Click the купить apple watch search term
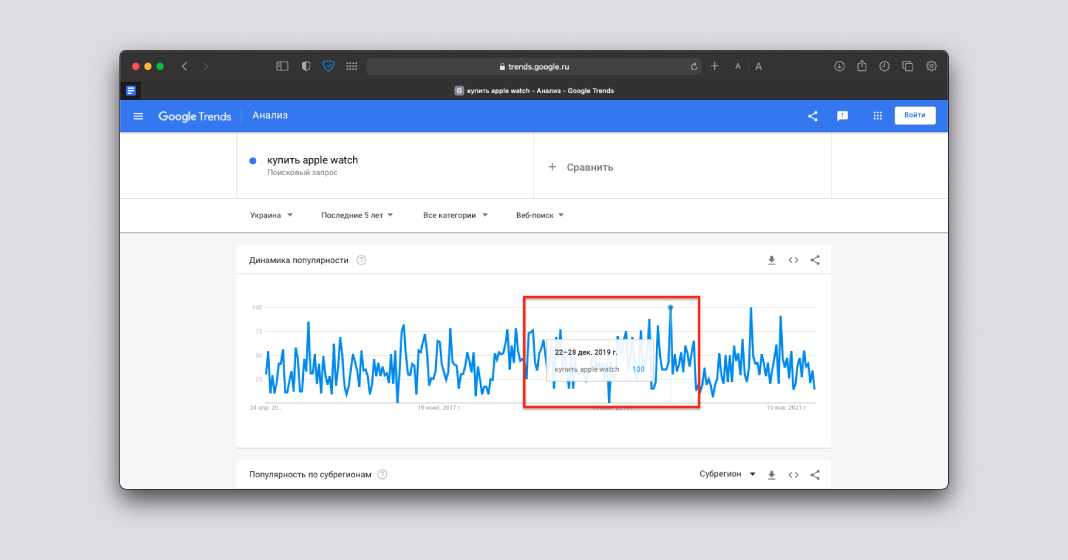The height and width of the screenshot is (560, 1068). pyautogui.click(x=312, y=160)
